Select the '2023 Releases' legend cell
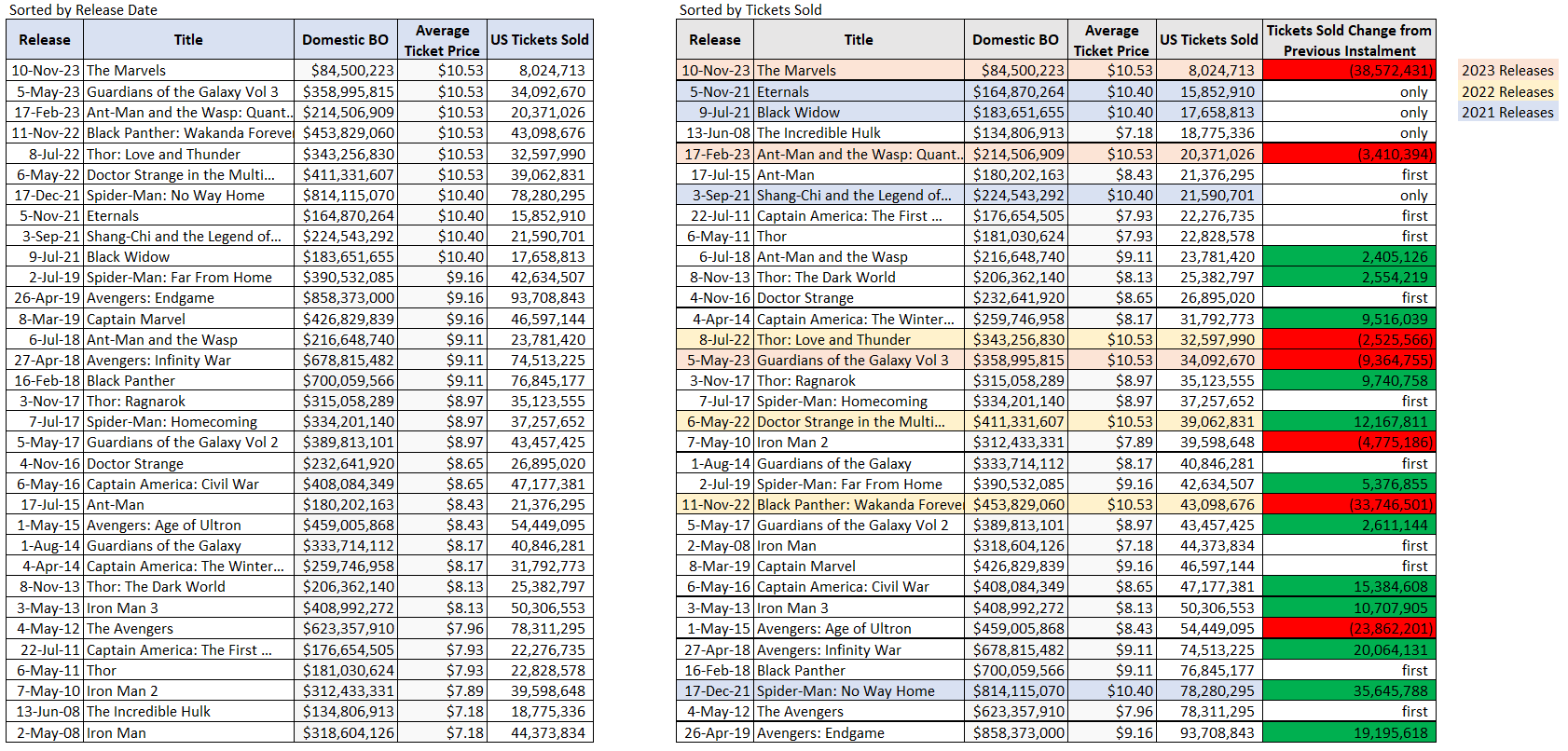 coord(1507,71)
